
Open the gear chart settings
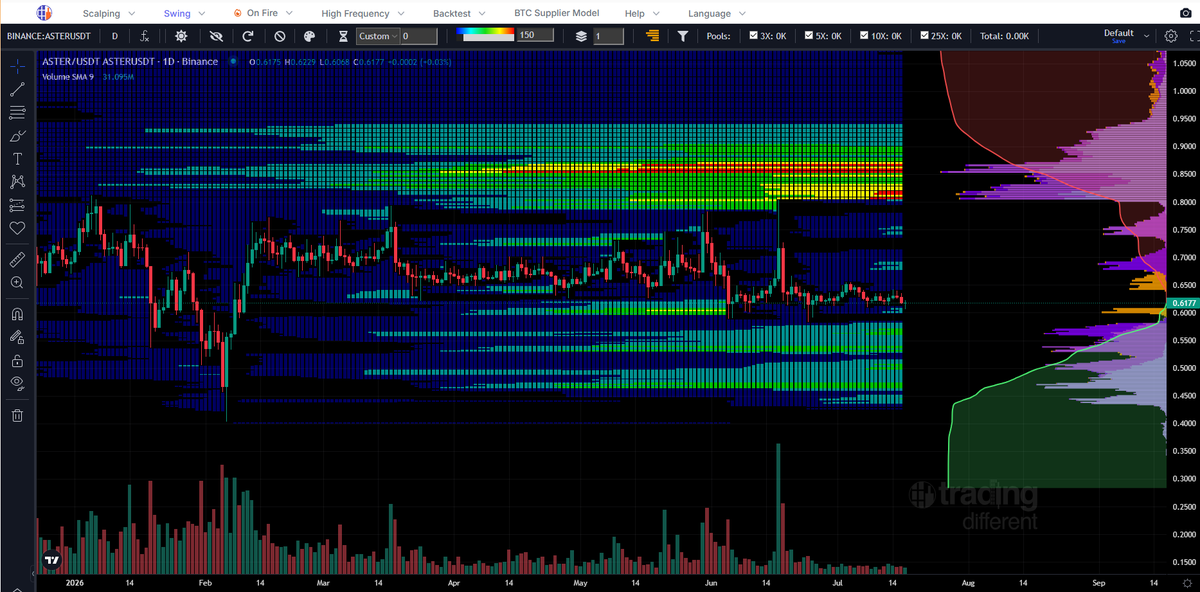click(1171, 36)
